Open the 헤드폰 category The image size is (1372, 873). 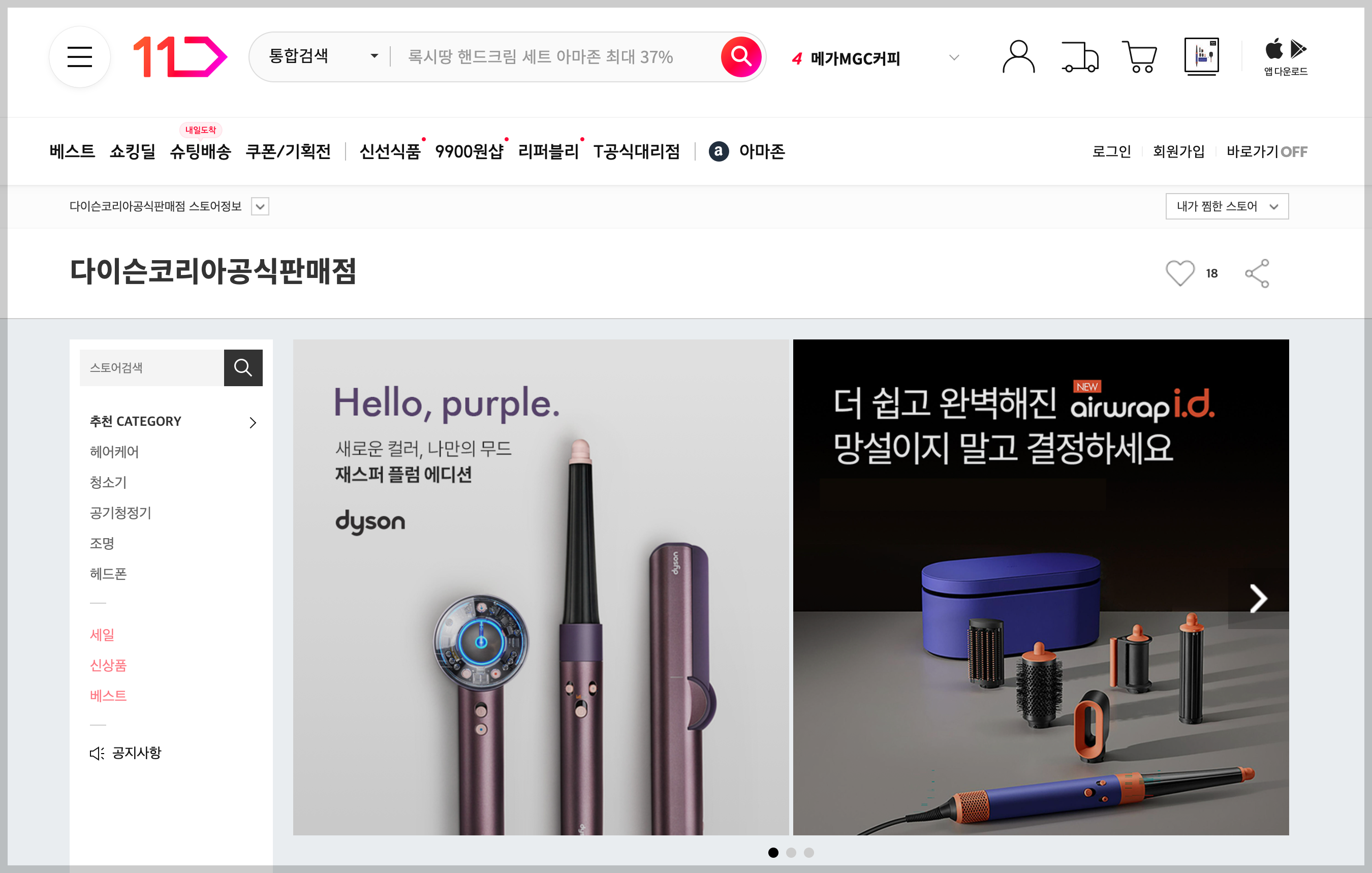108,574
